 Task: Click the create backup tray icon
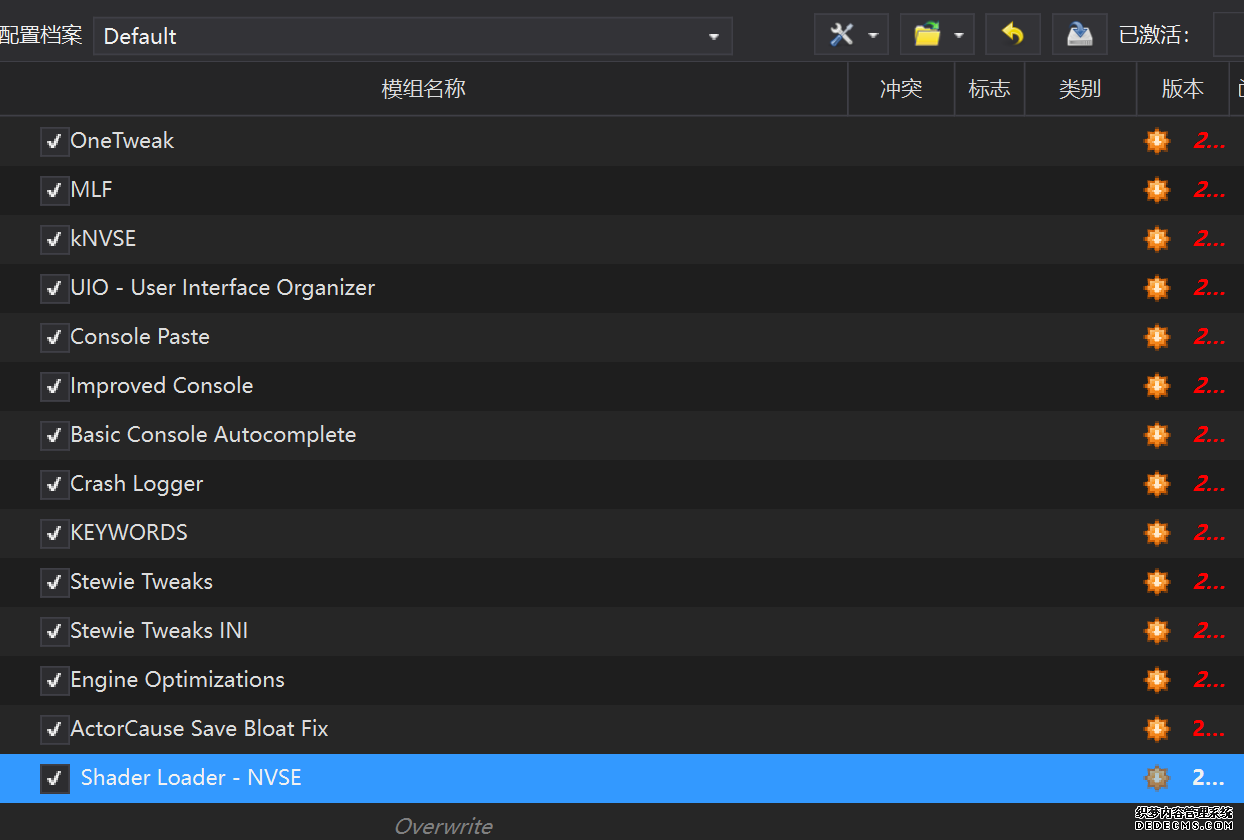[1079, 35]
